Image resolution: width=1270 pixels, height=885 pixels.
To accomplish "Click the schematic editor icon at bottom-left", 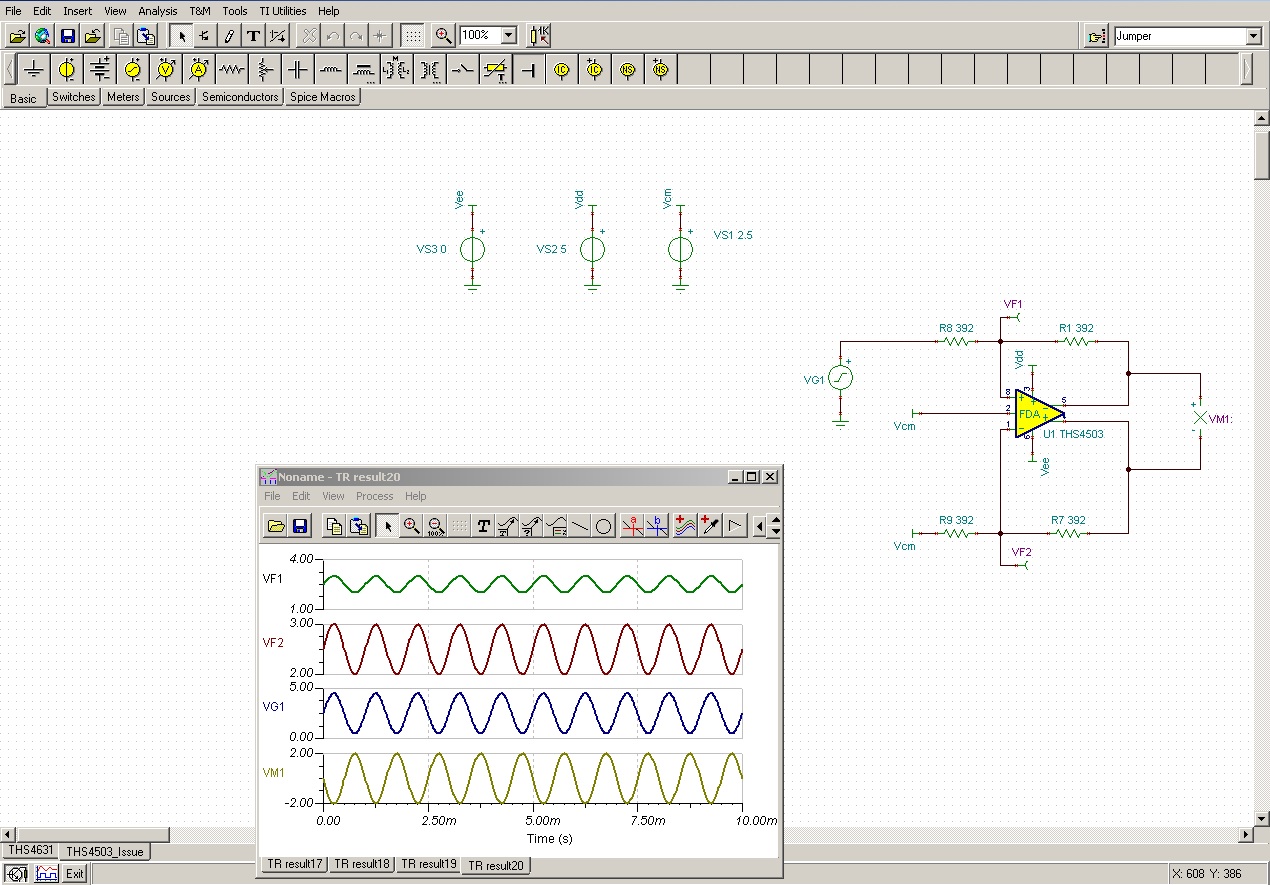I will pos(17,874).
